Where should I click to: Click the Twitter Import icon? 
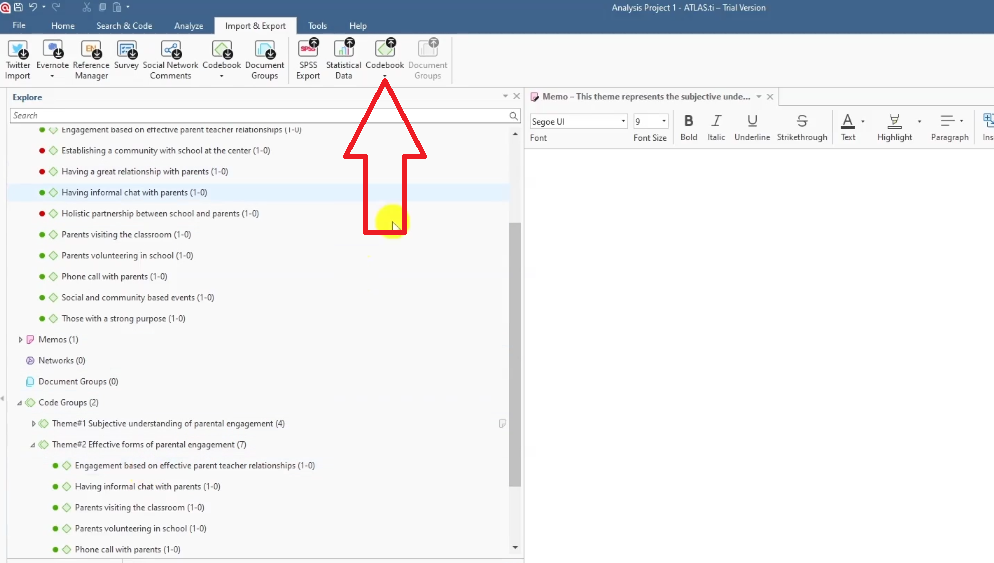[18, 50]
